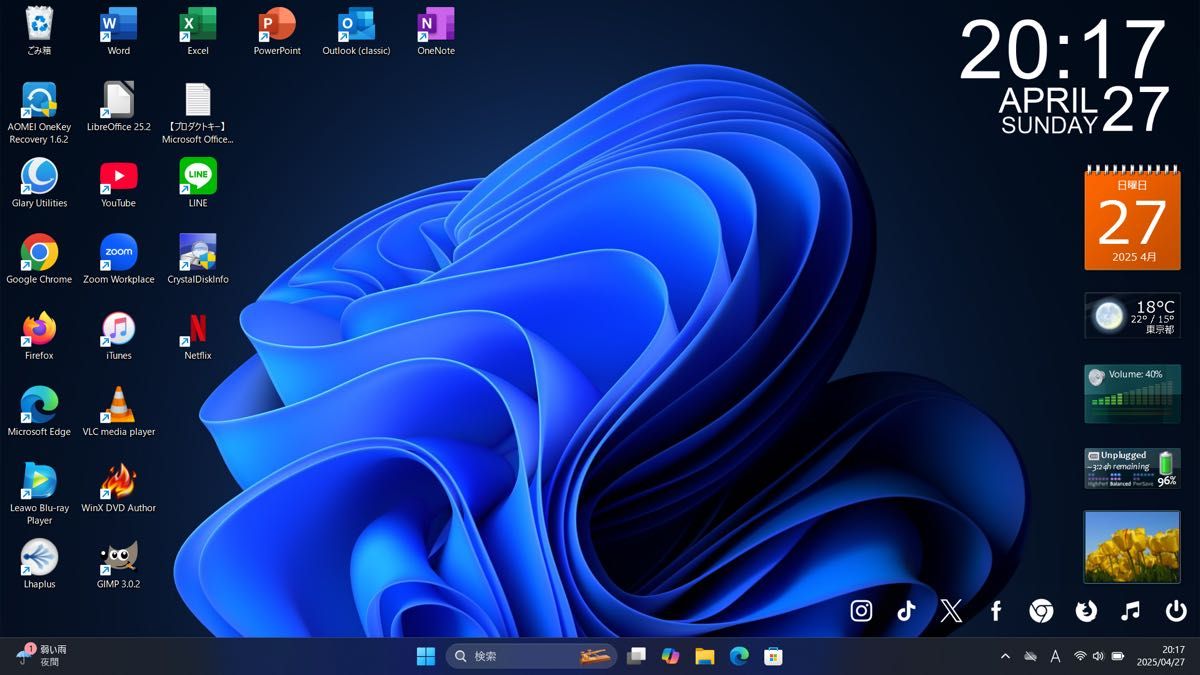
Task: Click the battery tray icon
Action: (1118, 656)
